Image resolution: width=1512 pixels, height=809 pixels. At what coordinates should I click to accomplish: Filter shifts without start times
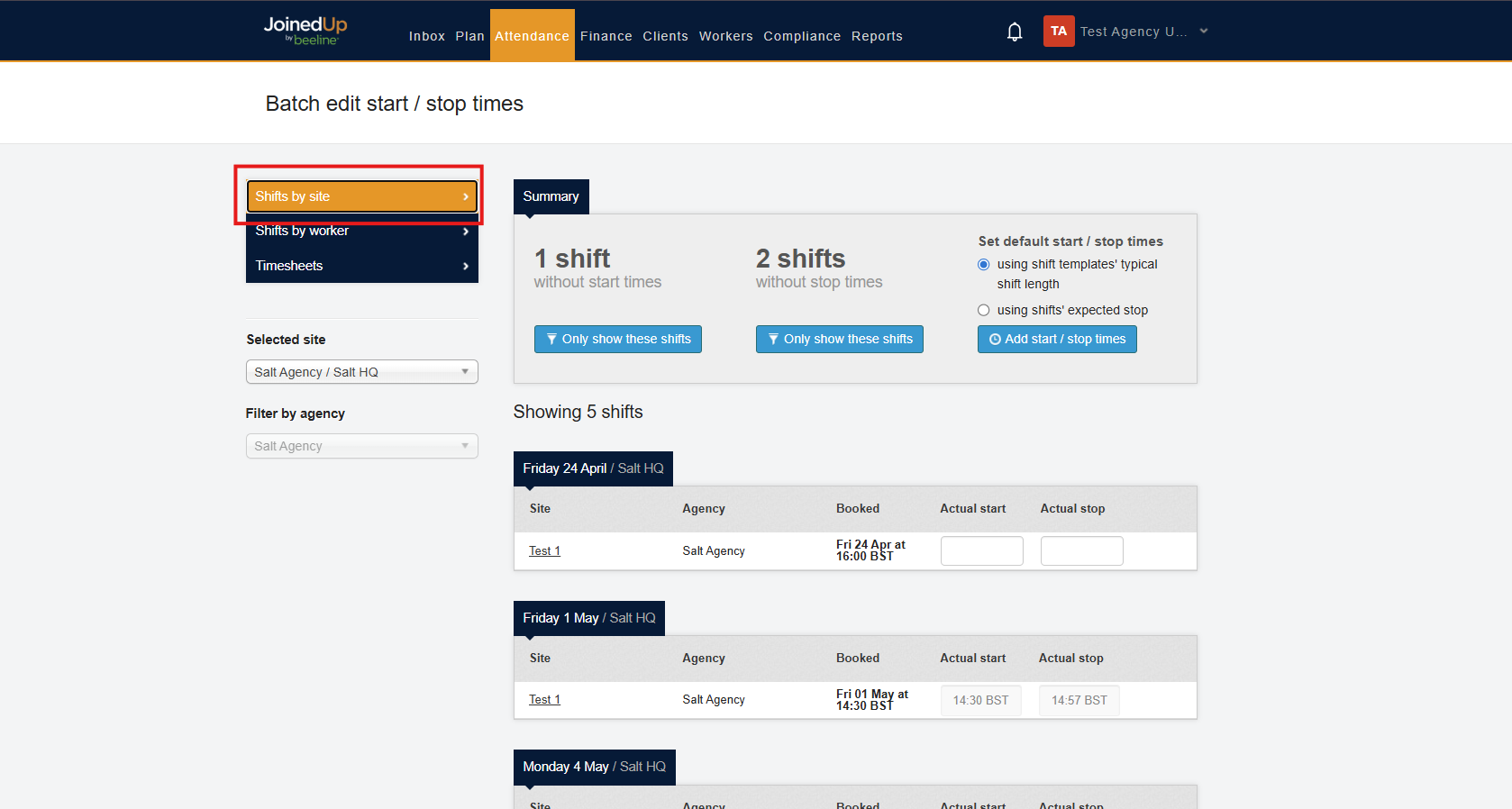[x=618, y=339]
